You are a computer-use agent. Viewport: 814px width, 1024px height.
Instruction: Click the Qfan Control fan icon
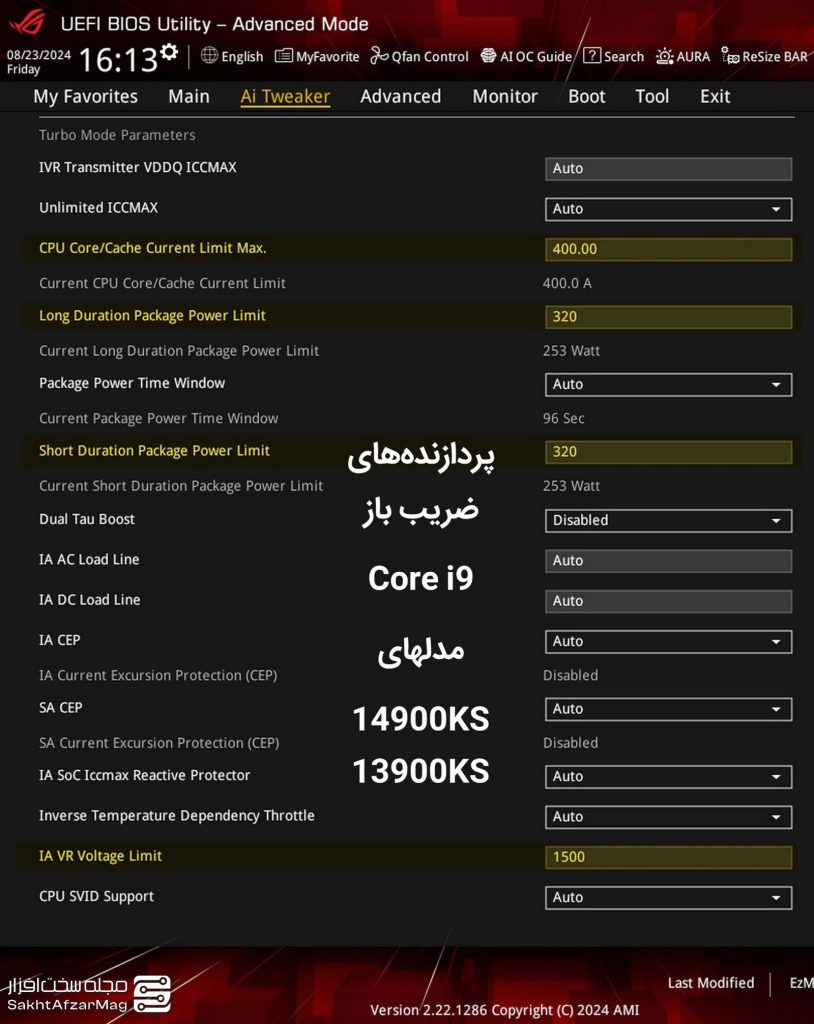click(379, 56)
